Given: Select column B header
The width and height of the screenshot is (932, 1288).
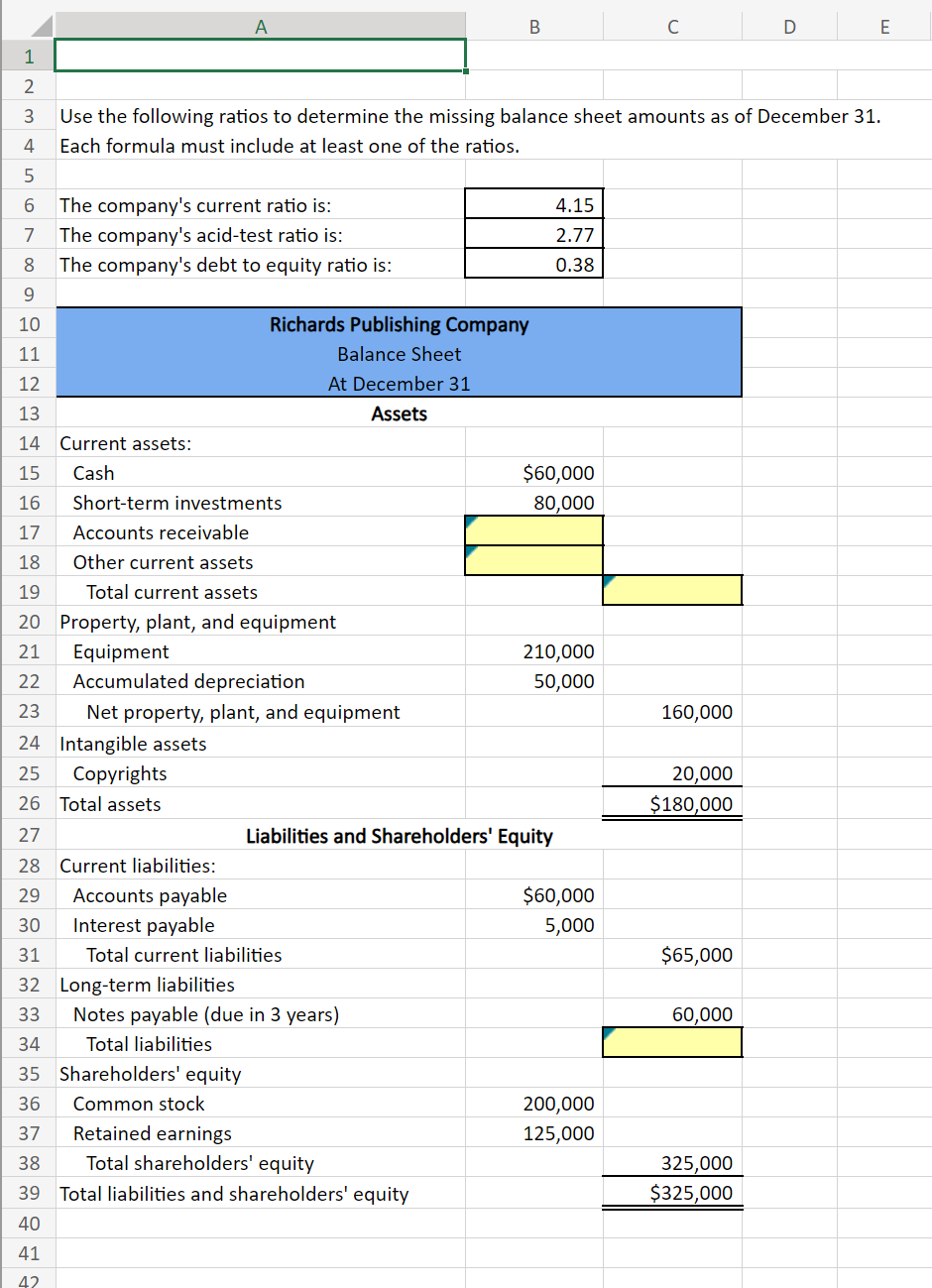Looking at the screenshot, I should pos(533,27).
